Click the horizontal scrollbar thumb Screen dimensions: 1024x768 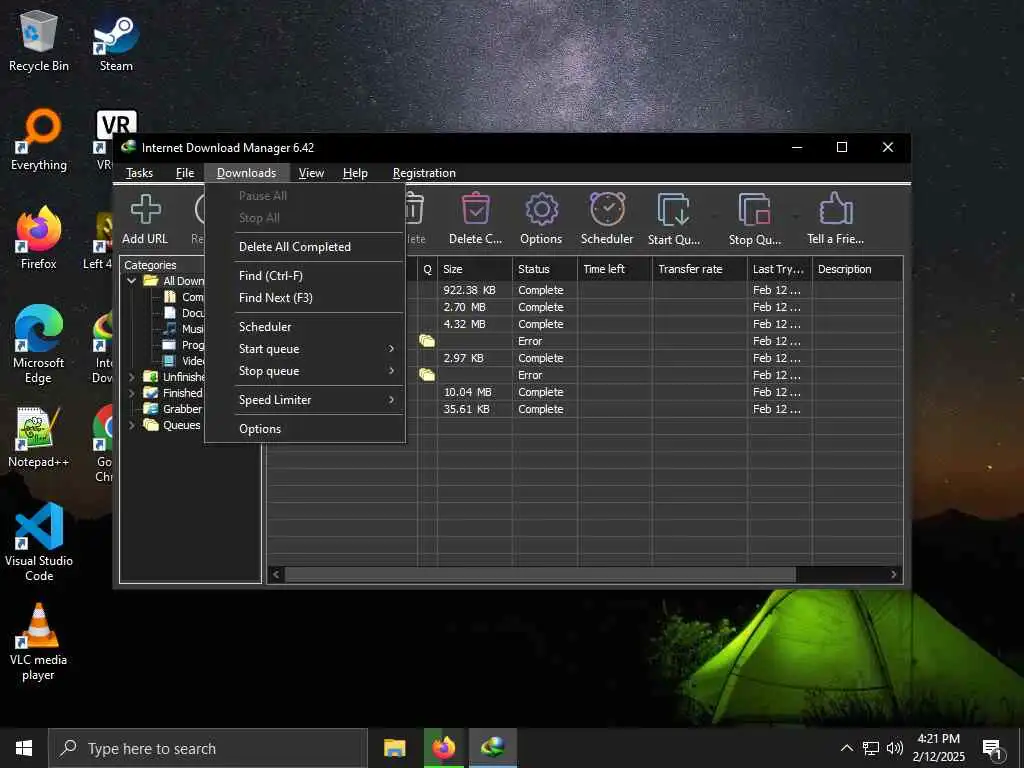pos(540,575)
